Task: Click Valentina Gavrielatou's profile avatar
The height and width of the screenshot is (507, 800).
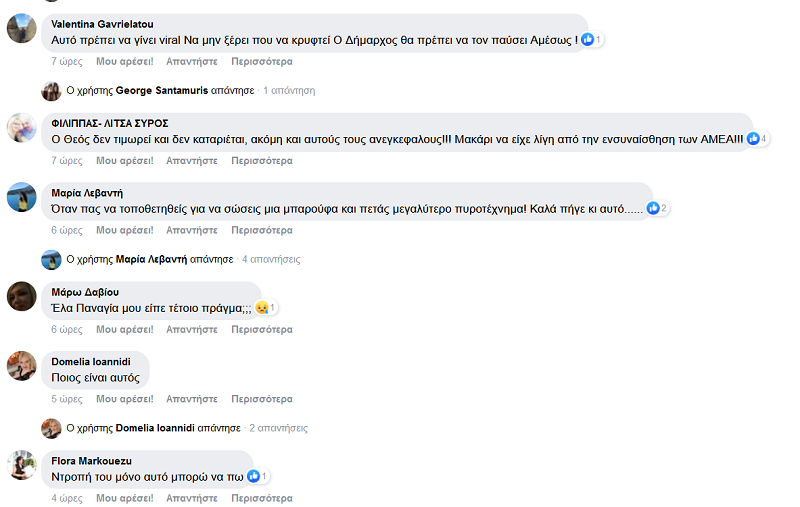Action: (x=22, y=30)
